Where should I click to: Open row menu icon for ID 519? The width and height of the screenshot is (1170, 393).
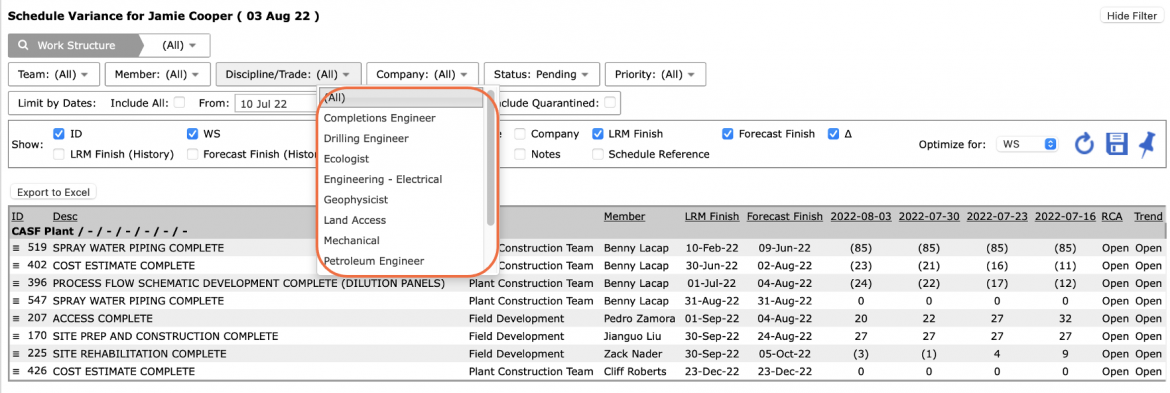point(16,248)
